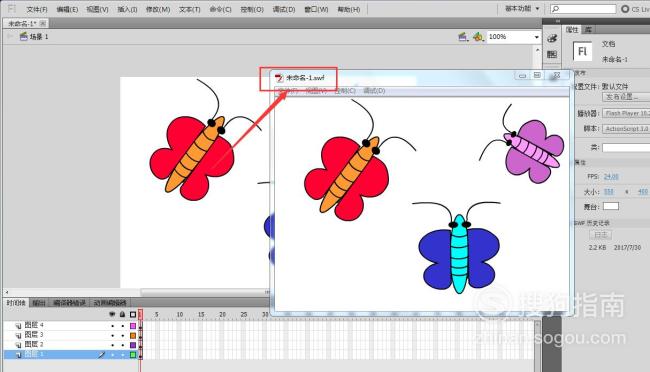Switch to the 输出 tab
The height and width of the screenshot is (372, 650).
click(39, 303)
